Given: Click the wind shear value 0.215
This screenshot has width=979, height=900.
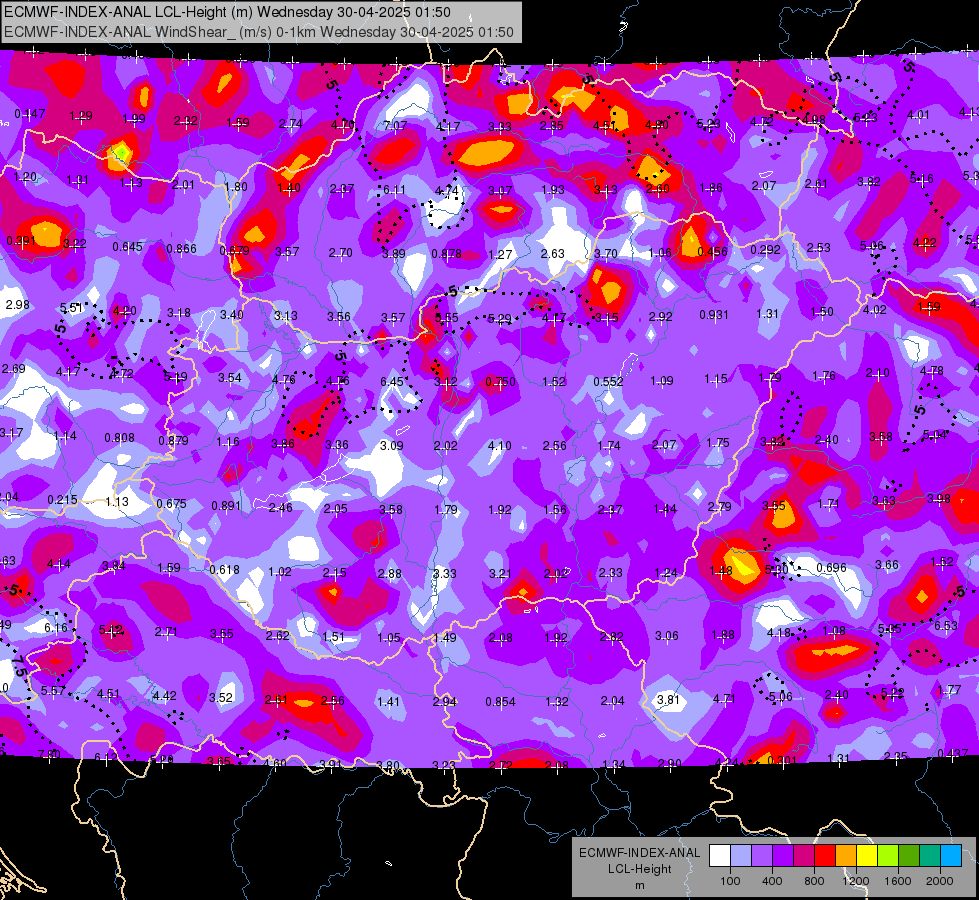Looking at the screenshot, I should coord(62,500).
